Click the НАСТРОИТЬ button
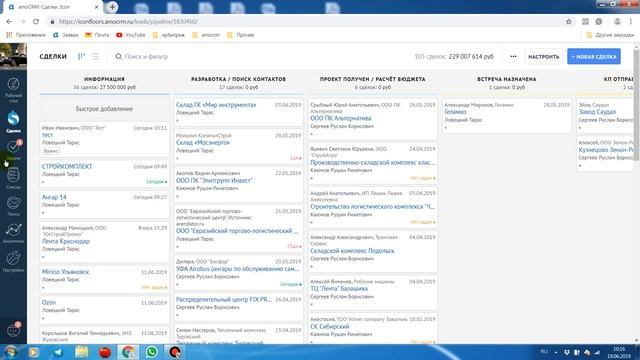Viewport: 640px width, 360px height. [543, 56]
